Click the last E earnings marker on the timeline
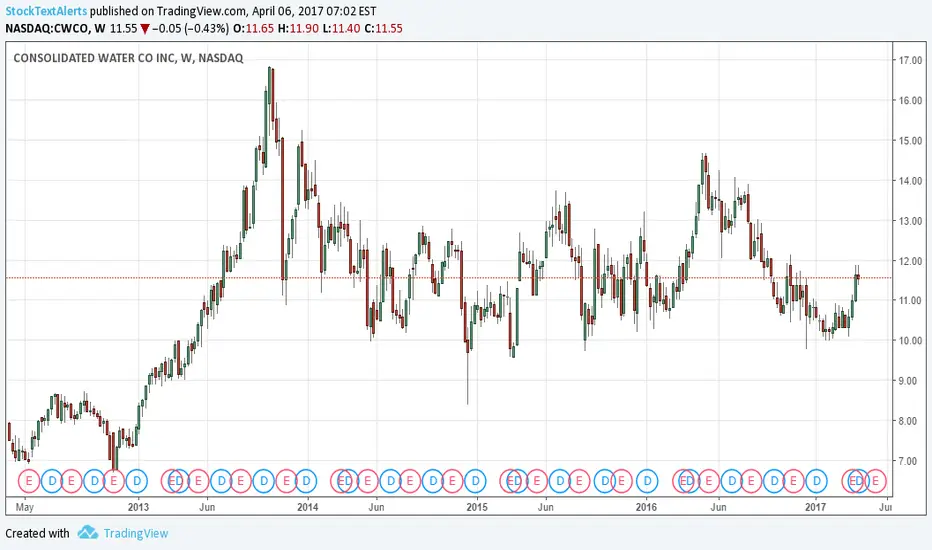This screenshot has width=932, height=550. pos(875,480)
